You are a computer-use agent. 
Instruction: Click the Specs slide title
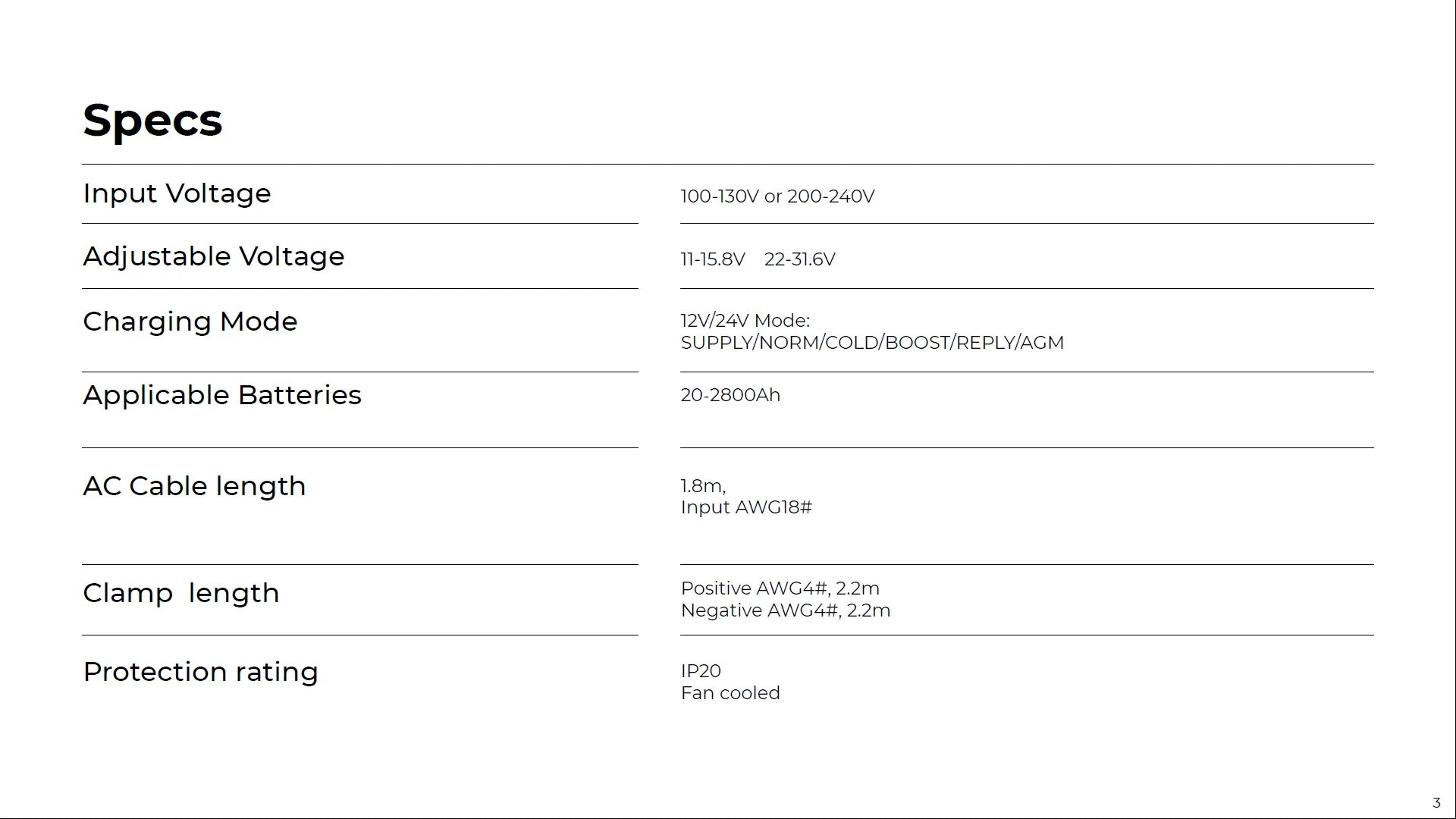152,120
